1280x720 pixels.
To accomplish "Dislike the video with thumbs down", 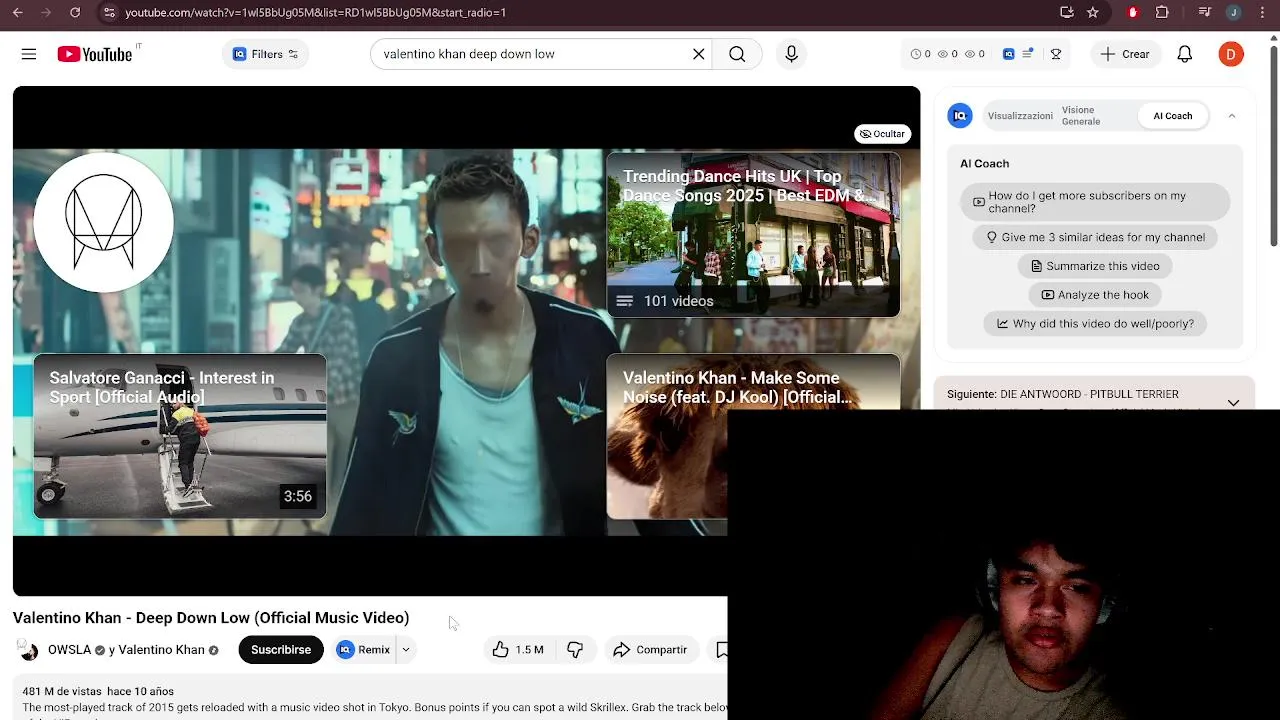I will pyautogui.click(x=575, y=650).
